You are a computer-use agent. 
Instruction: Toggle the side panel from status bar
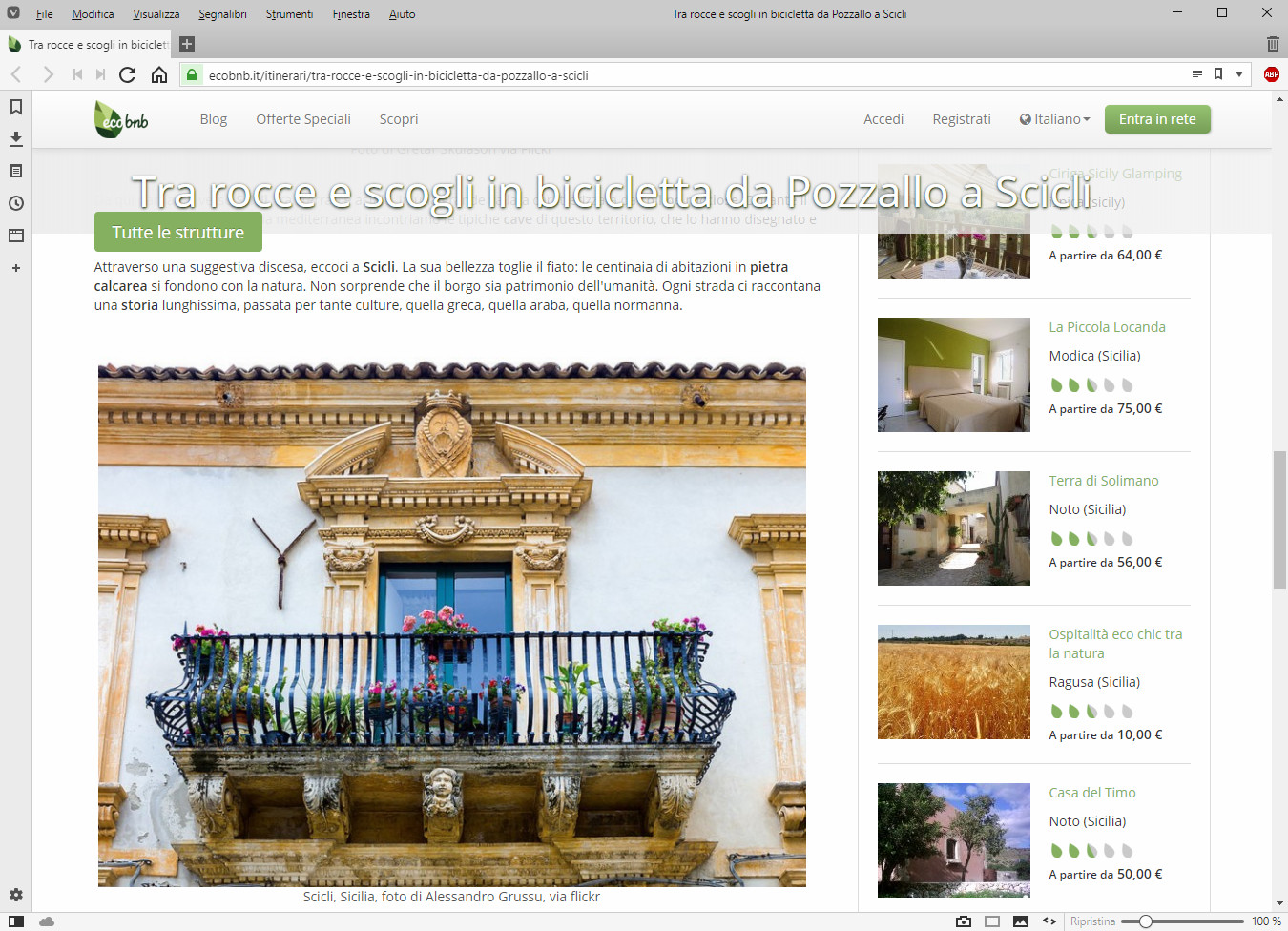pos(16,921)
